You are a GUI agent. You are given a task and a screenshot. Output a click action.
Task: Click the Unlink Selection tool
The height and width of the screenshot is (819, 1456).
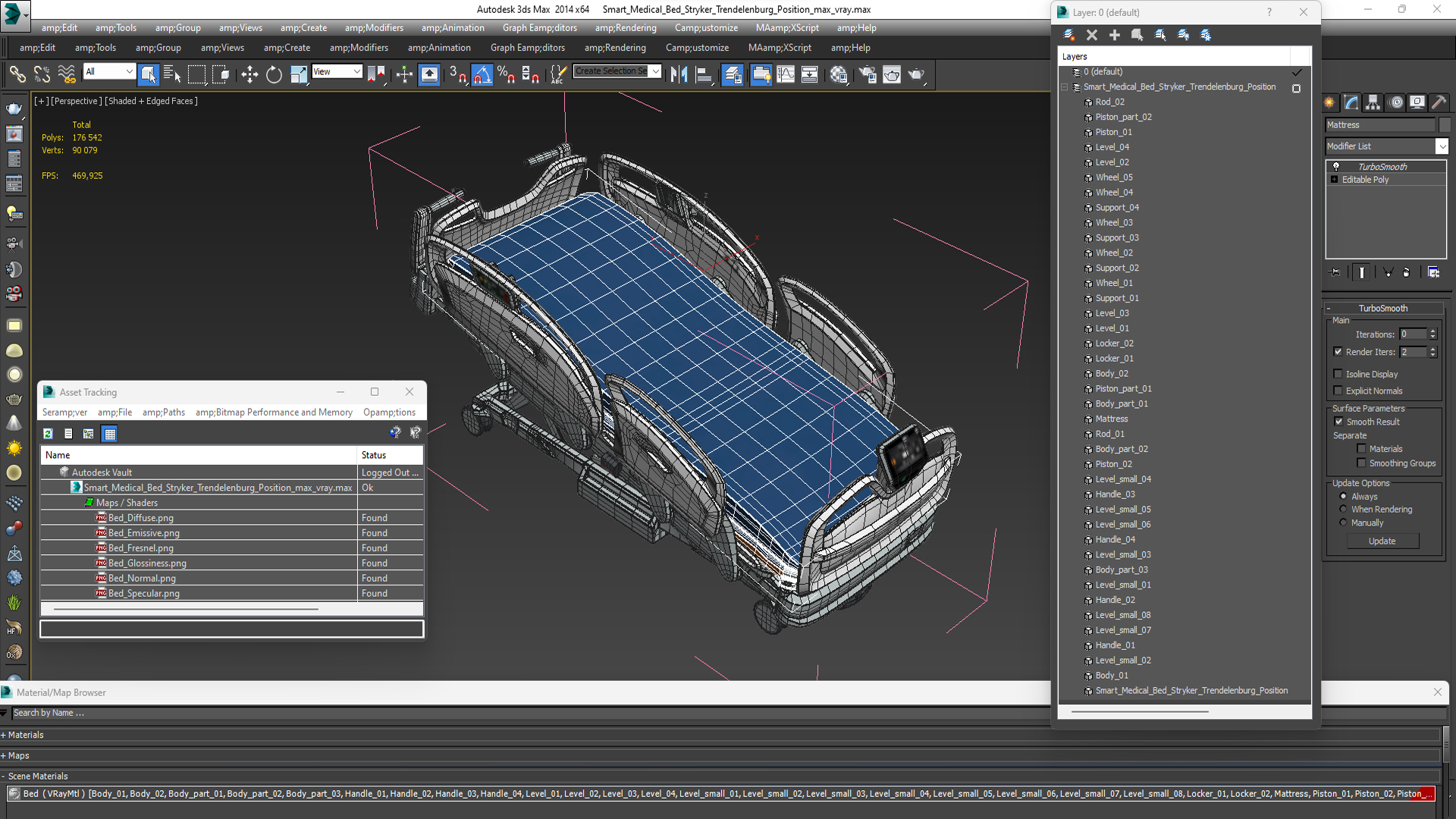coord(42,74)
